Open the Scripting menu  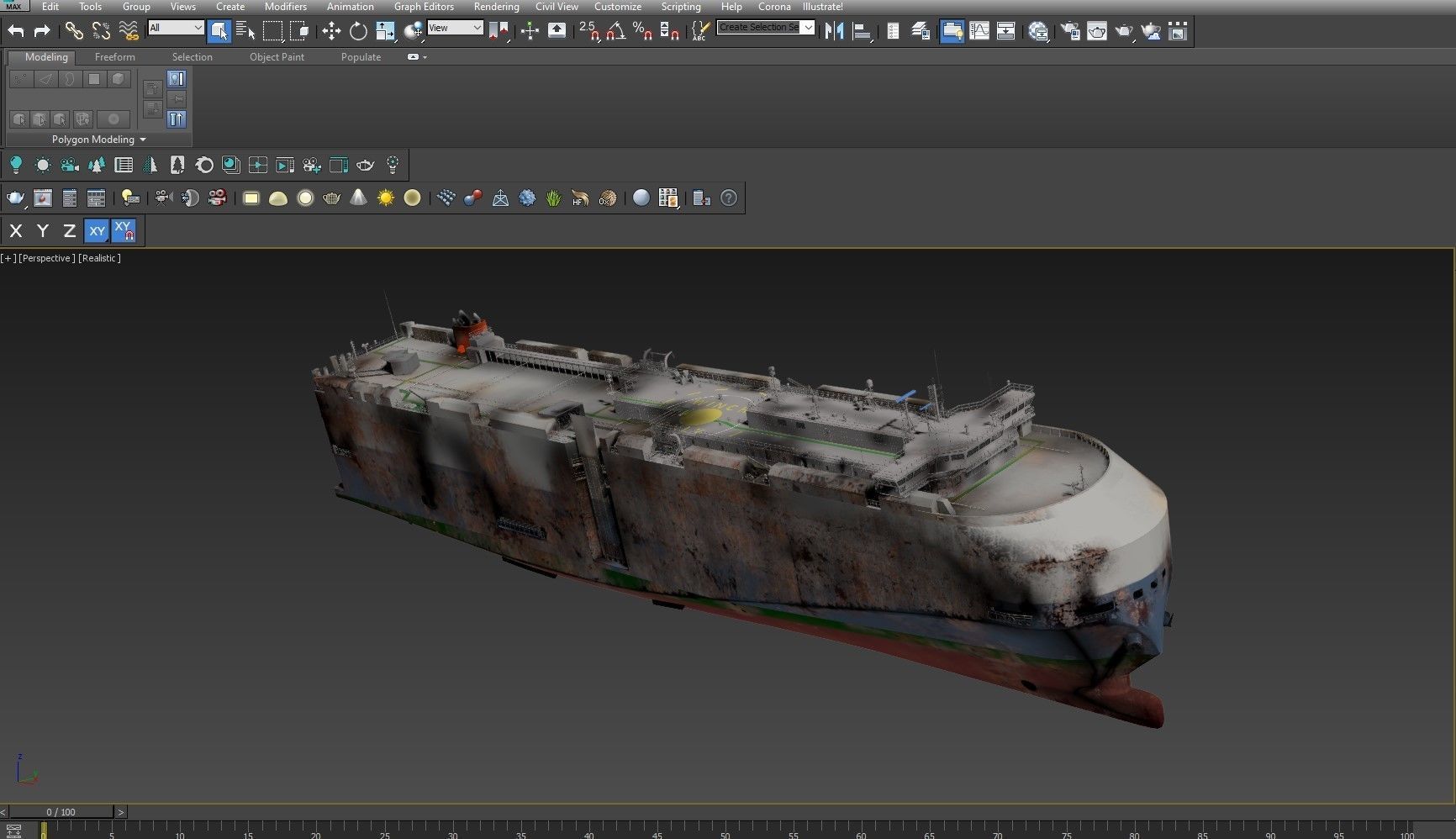[680, 6]
